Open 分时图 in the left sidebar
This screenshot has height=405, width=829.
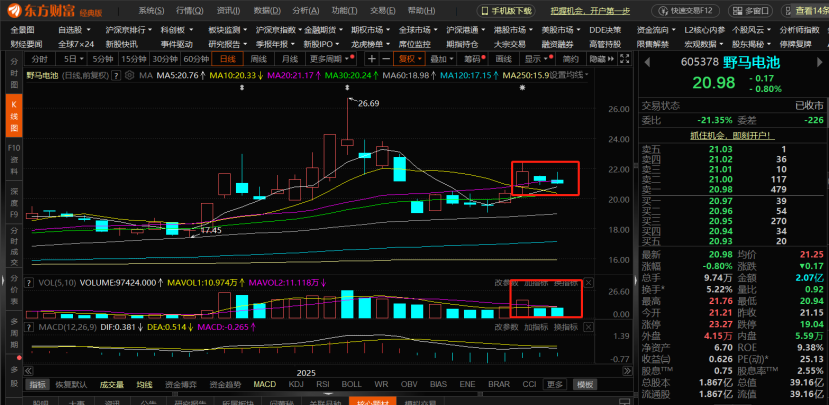14,75
